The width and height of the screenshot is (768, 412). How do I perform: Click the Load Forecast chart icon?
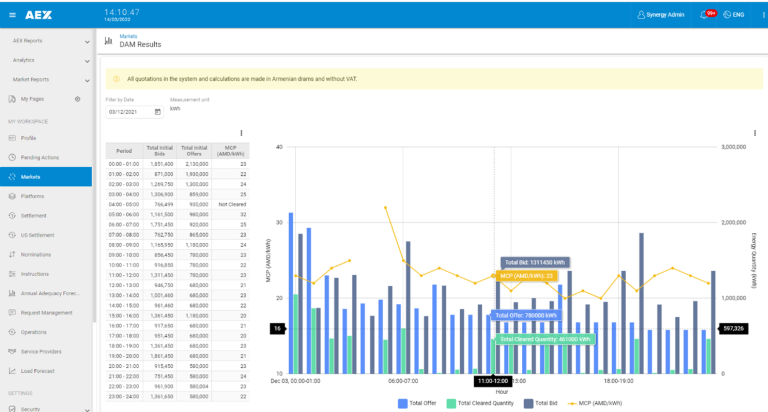tap(12, 371)
